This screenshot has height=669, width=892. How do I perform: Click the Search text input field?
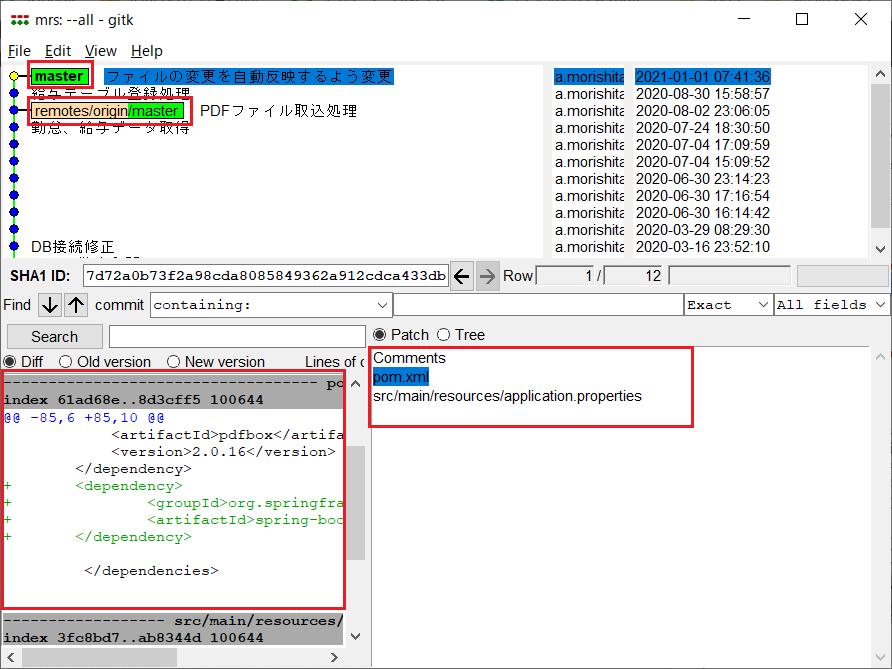(237, 337)
